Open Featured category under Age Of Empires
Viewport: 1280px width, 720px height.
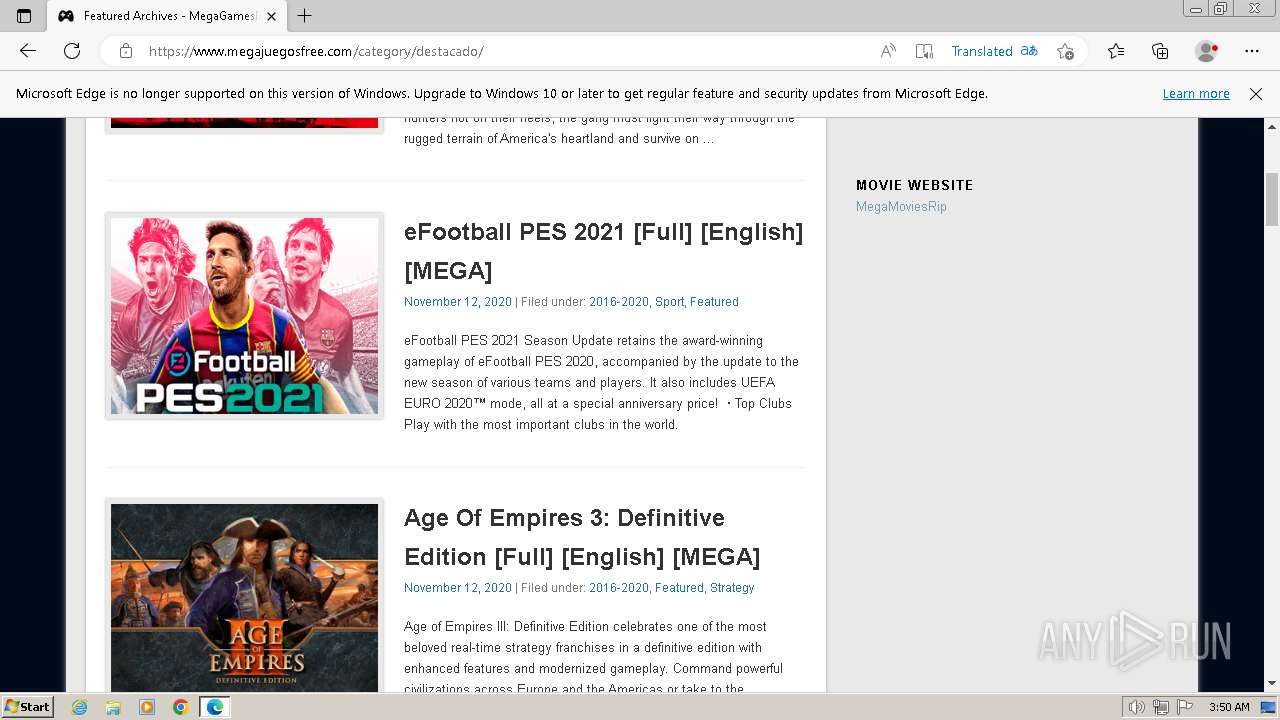pos(679,588)
